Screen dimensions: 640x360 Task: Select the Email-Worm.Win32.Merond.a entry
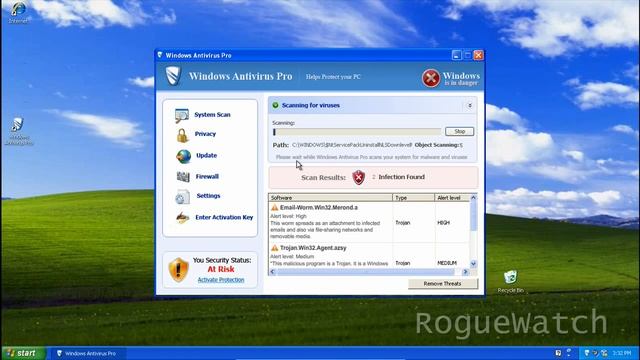319,208
